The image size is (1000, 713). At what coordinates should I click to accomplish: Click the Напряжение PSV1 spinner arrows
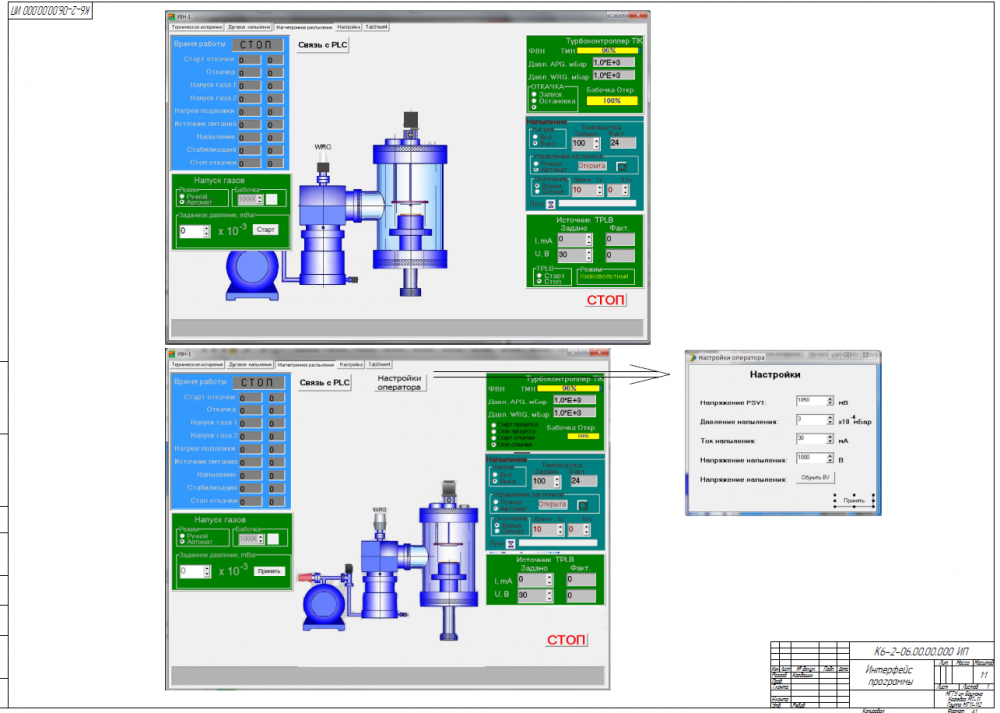pos(830,401)
